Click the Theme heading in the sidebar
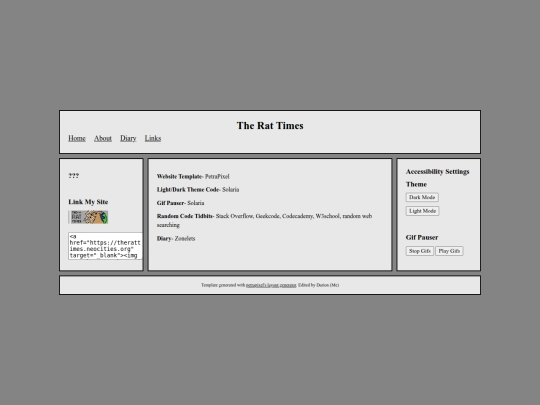The image size is (540, 405). 416,184
